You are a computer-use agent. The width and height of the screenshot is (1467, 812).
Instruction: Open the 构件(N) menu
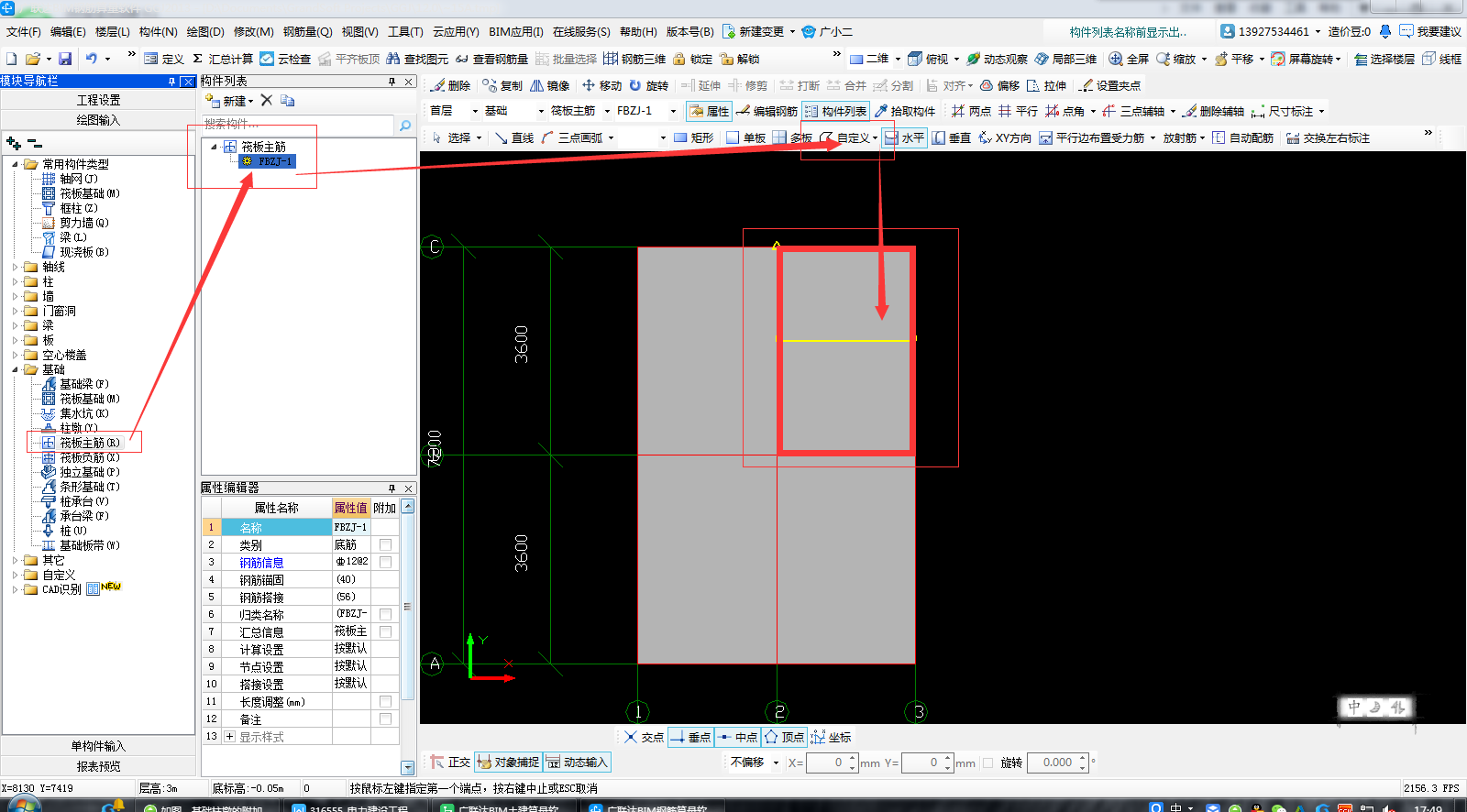pos(158,31)
